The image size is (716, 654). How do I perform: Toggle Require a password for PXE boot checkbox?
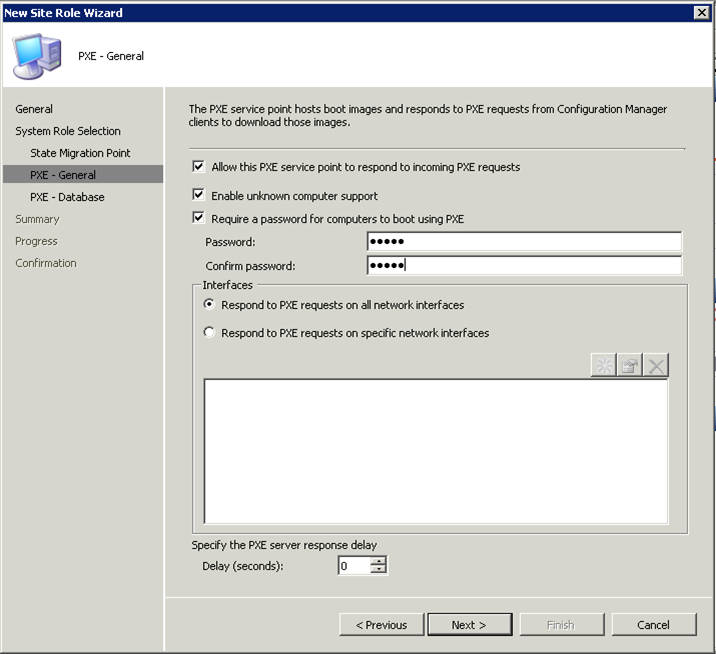(x=198, y=218)
